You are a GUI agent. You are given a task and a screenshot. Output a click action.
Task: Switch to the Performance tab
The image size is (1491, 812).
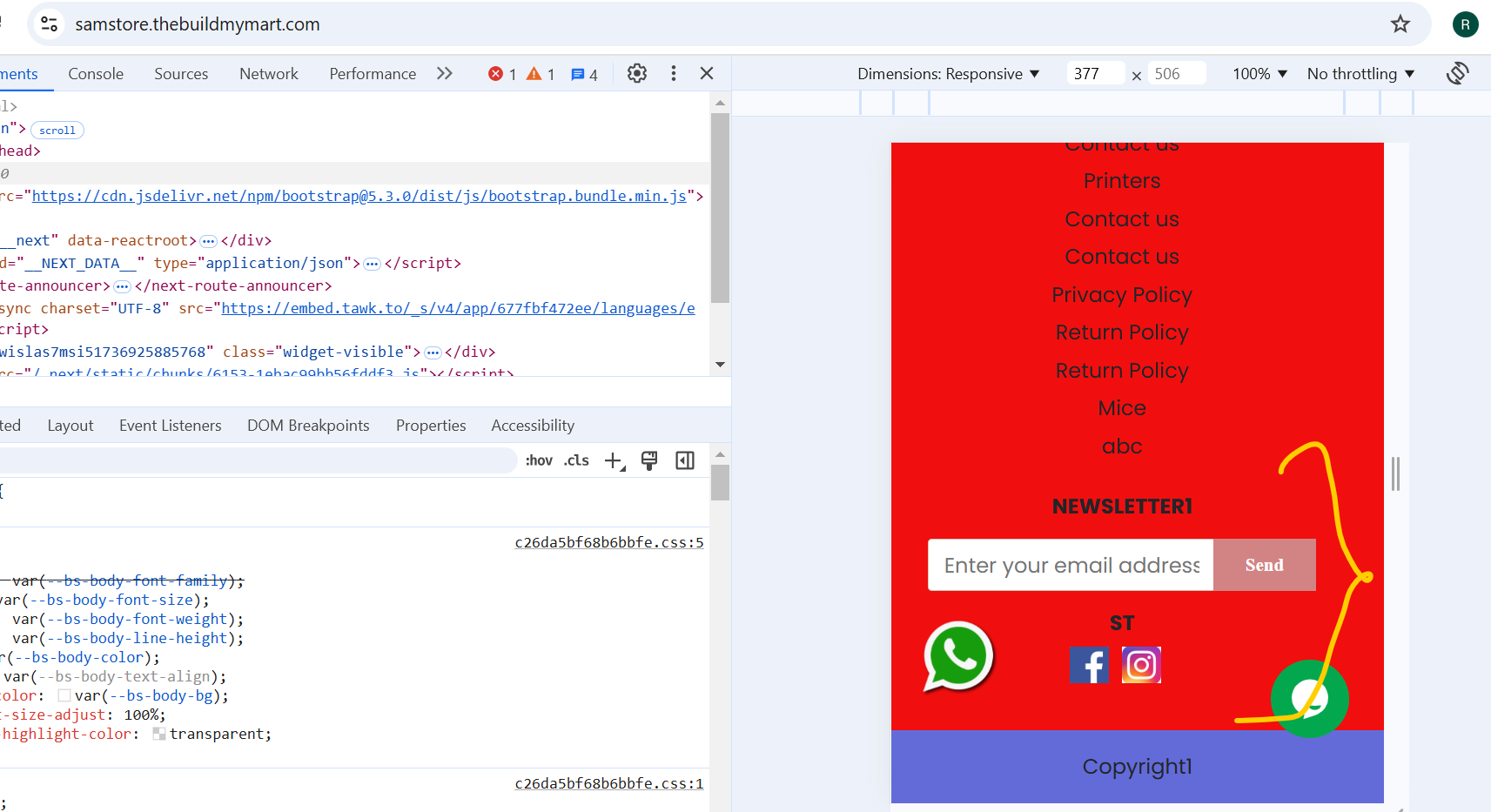pyautogui.click(x=373, y=74)
